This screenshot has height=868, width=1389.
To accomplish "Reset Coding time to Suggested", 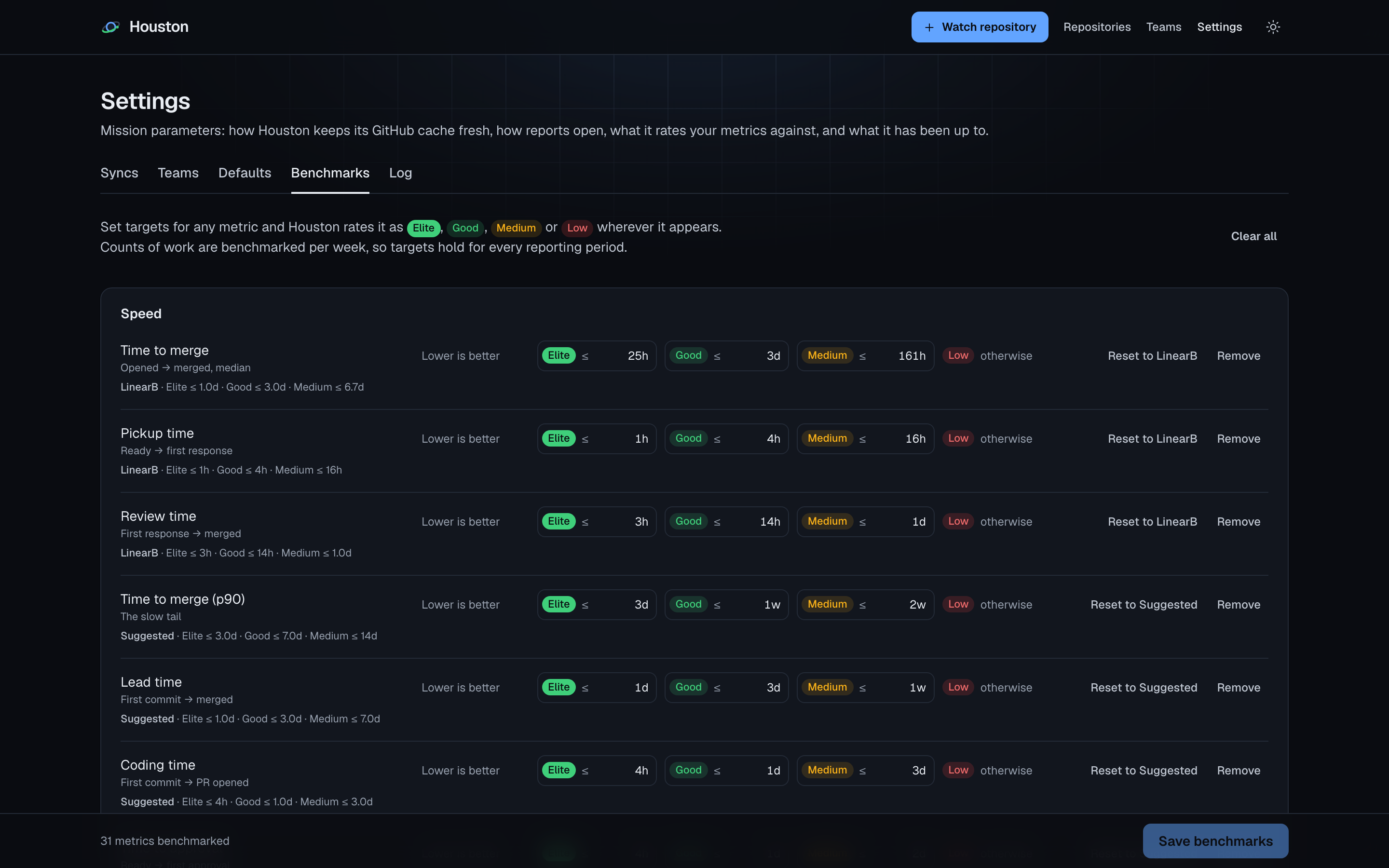I will 1144,771.
